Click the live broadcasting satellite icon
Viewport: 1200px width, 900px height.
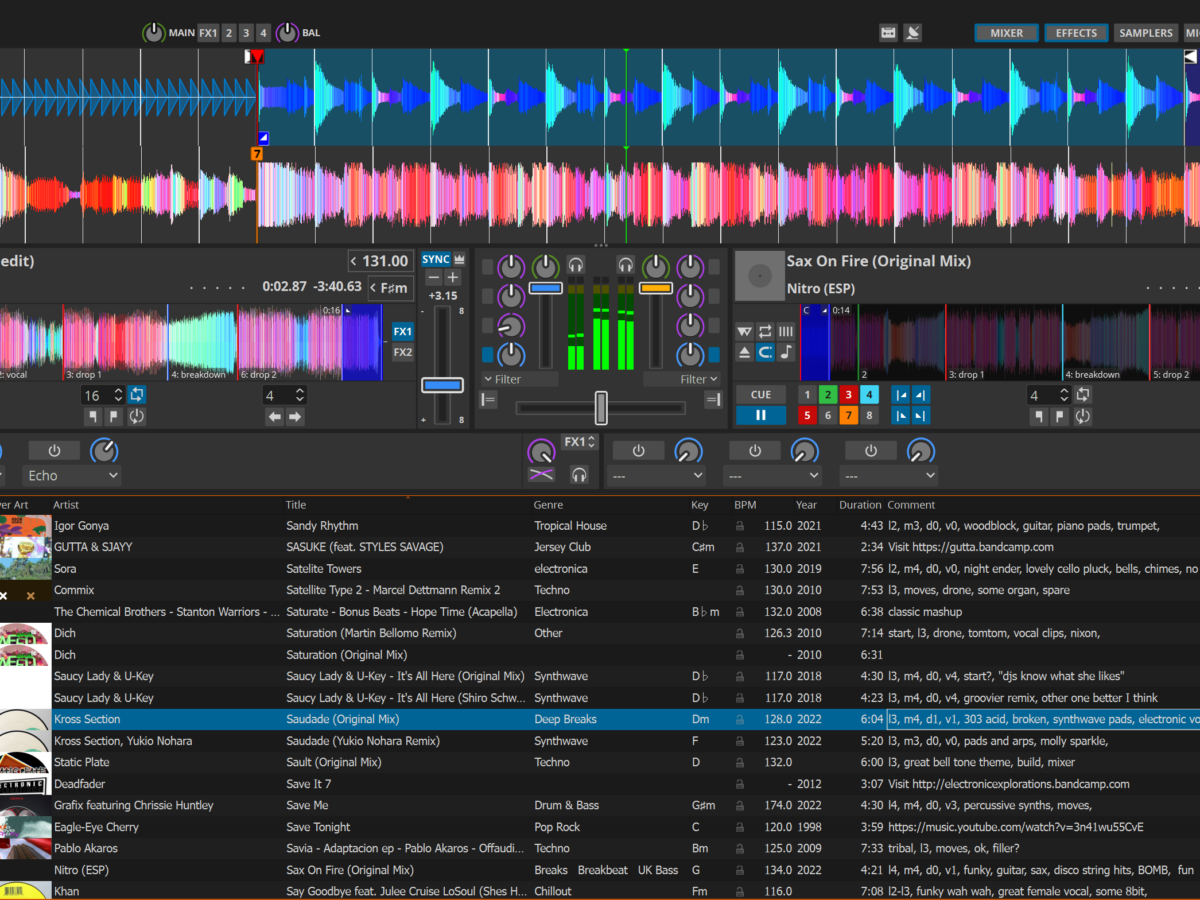pos(912,33)
